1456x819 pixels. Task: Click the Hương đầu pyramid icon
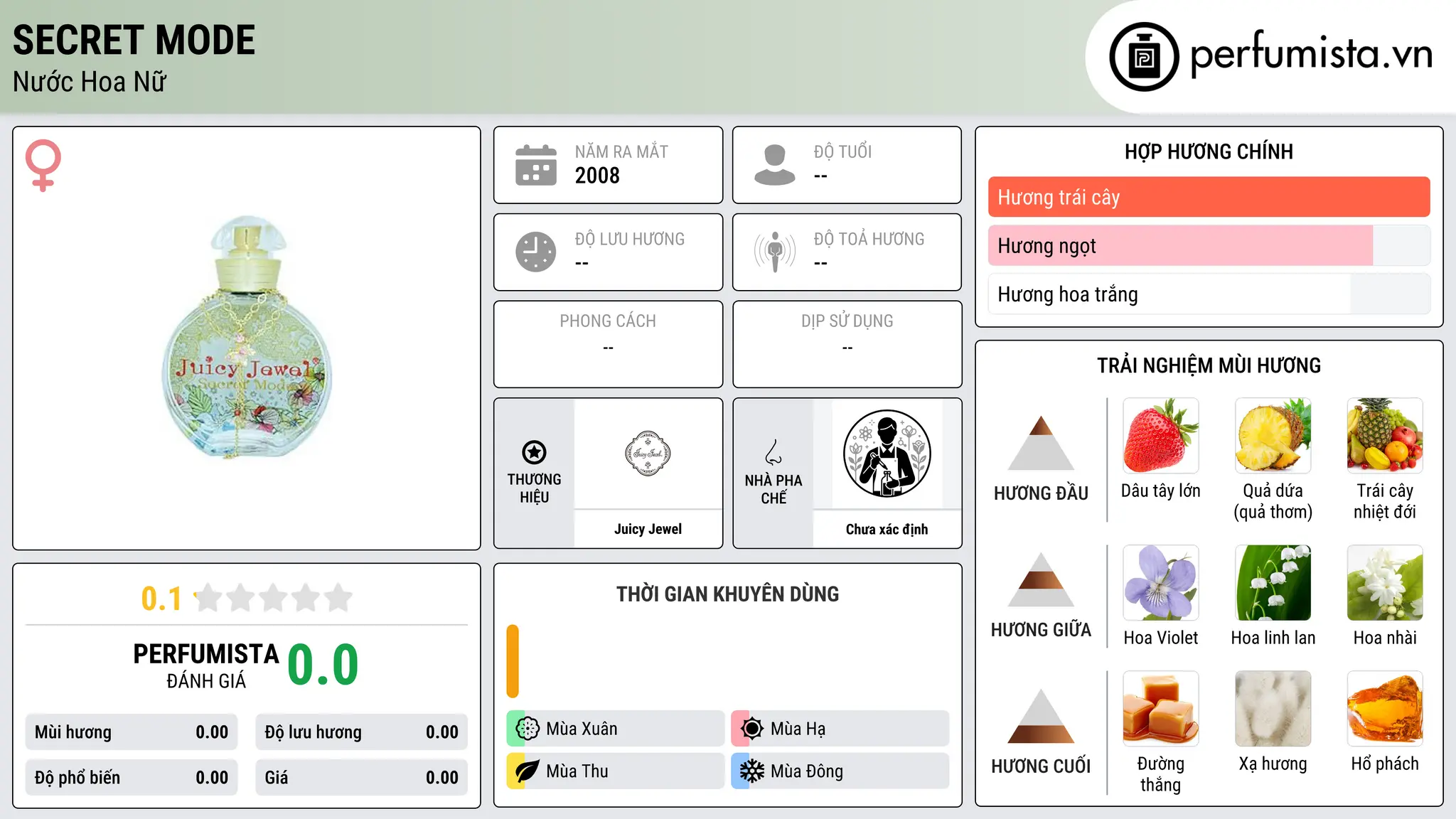1041,443
